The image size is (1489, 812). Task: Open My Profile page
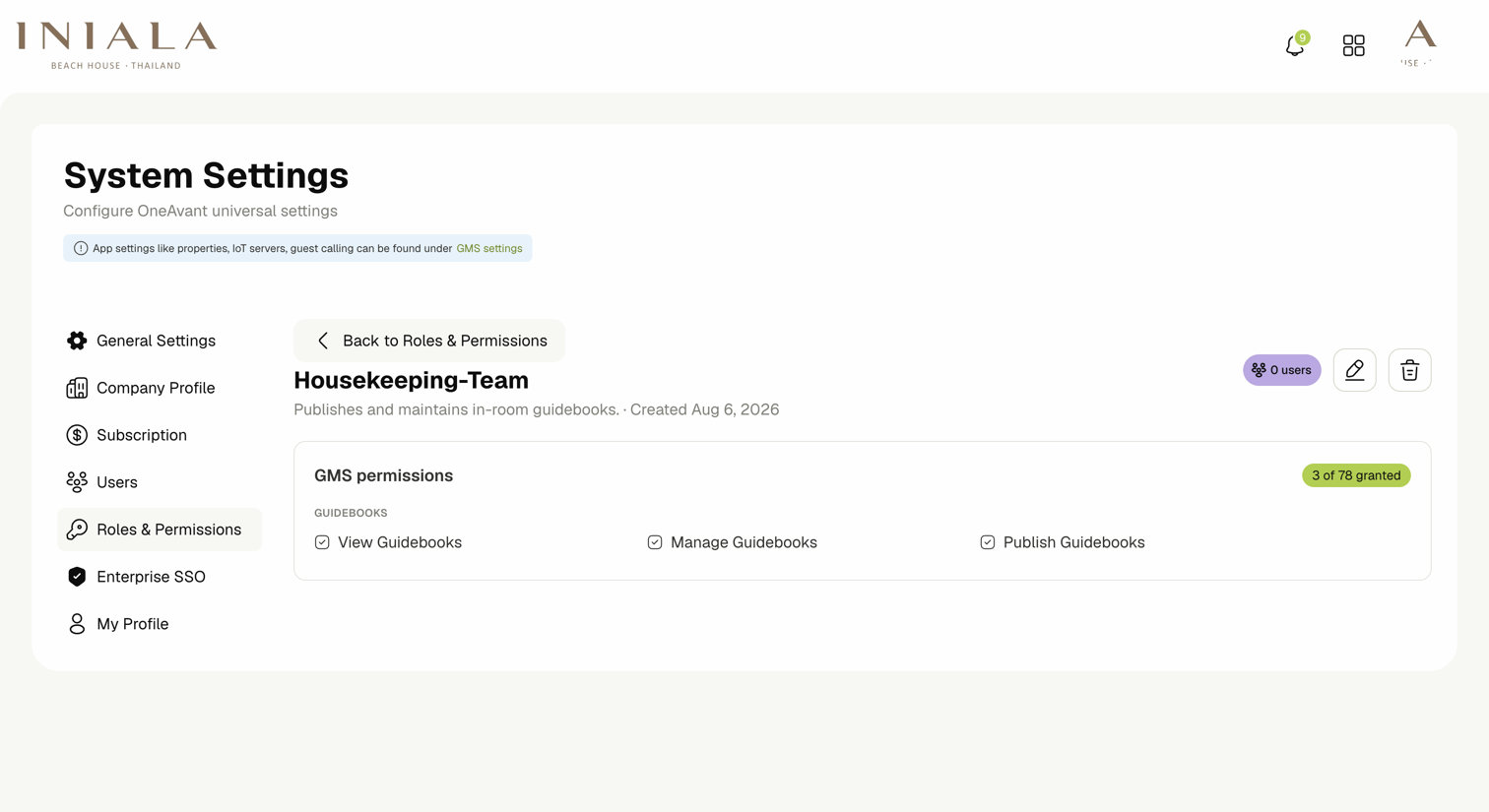(160, 624)
